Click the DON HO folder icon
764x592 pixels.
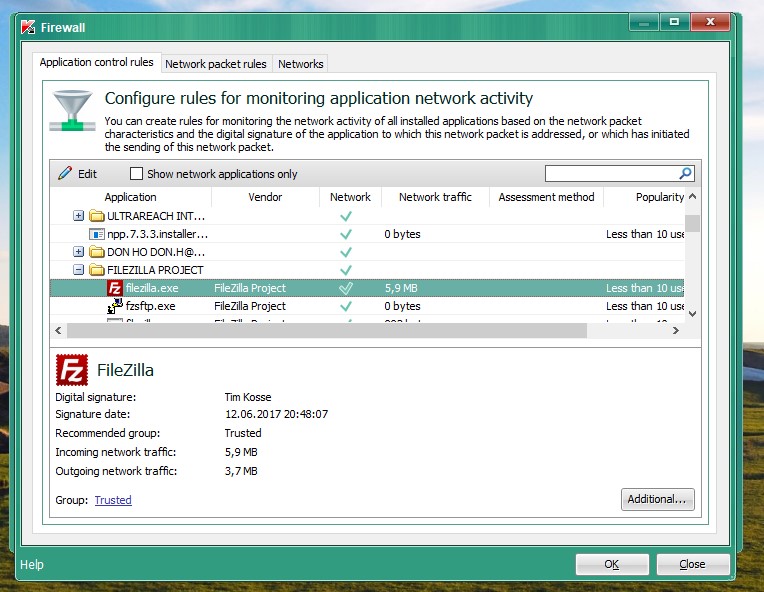(96, 252)
